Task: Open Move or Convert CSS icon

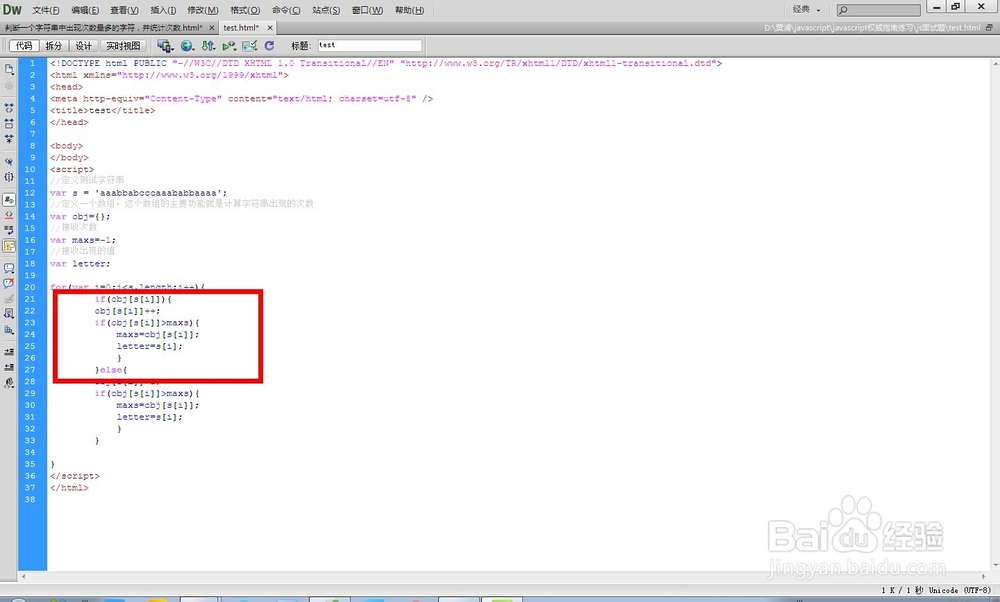Action: point(9,329)
